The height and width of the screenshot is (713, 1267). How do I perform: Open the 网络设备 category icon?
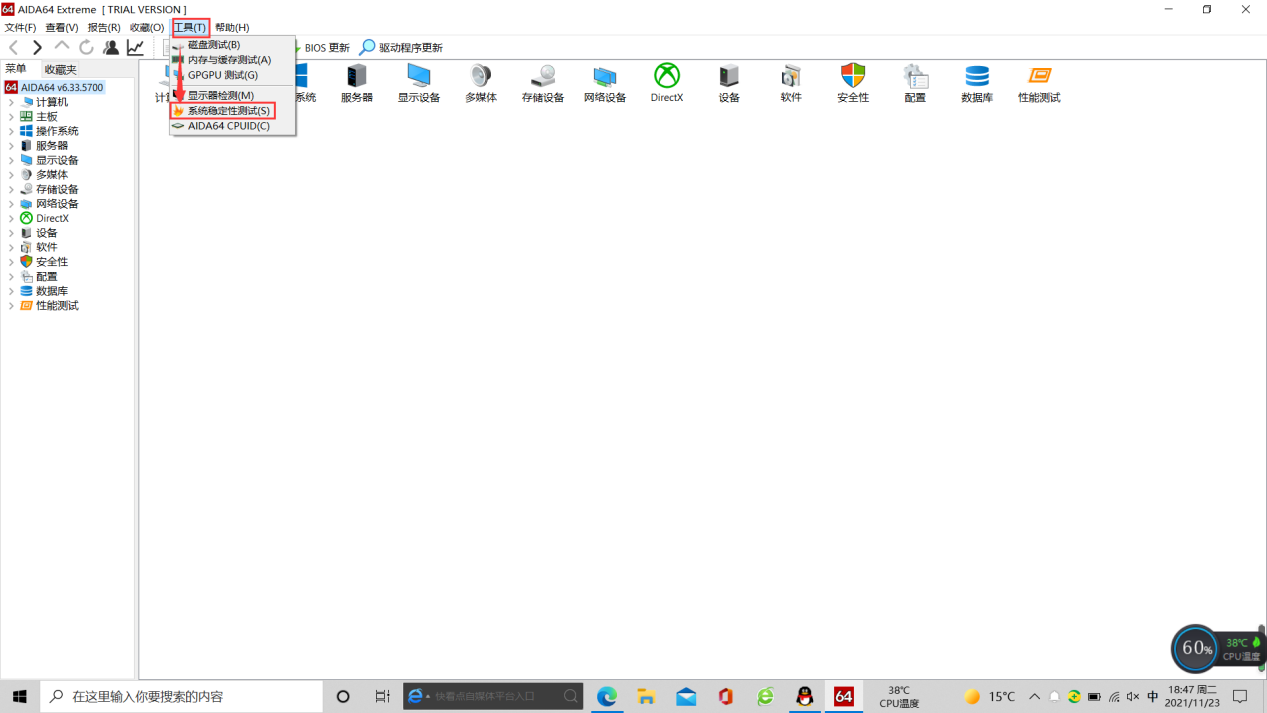(605, 83)
